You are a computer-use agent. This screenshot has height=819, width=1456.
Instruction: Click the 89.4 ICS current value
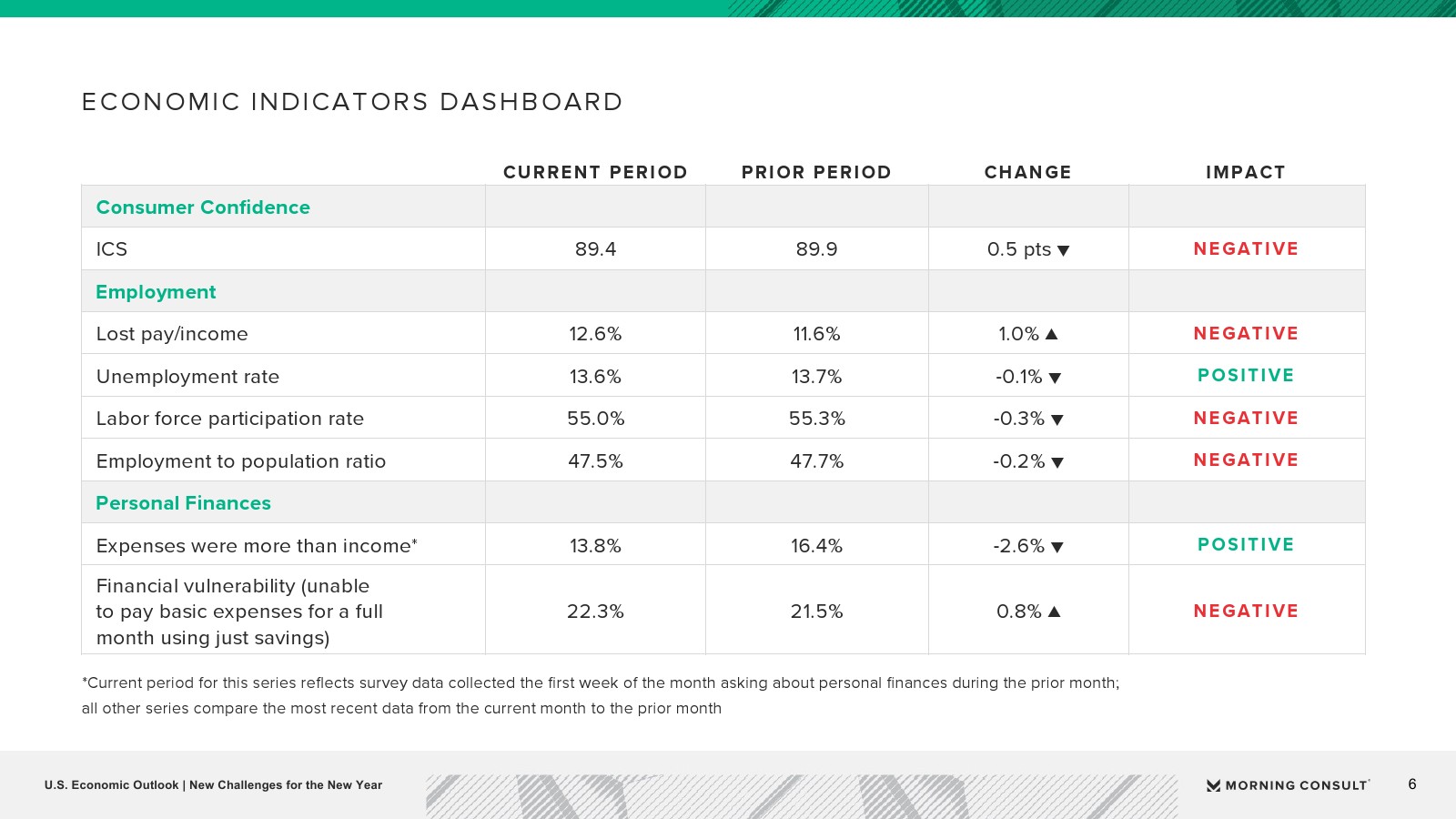tap(595, 249)
